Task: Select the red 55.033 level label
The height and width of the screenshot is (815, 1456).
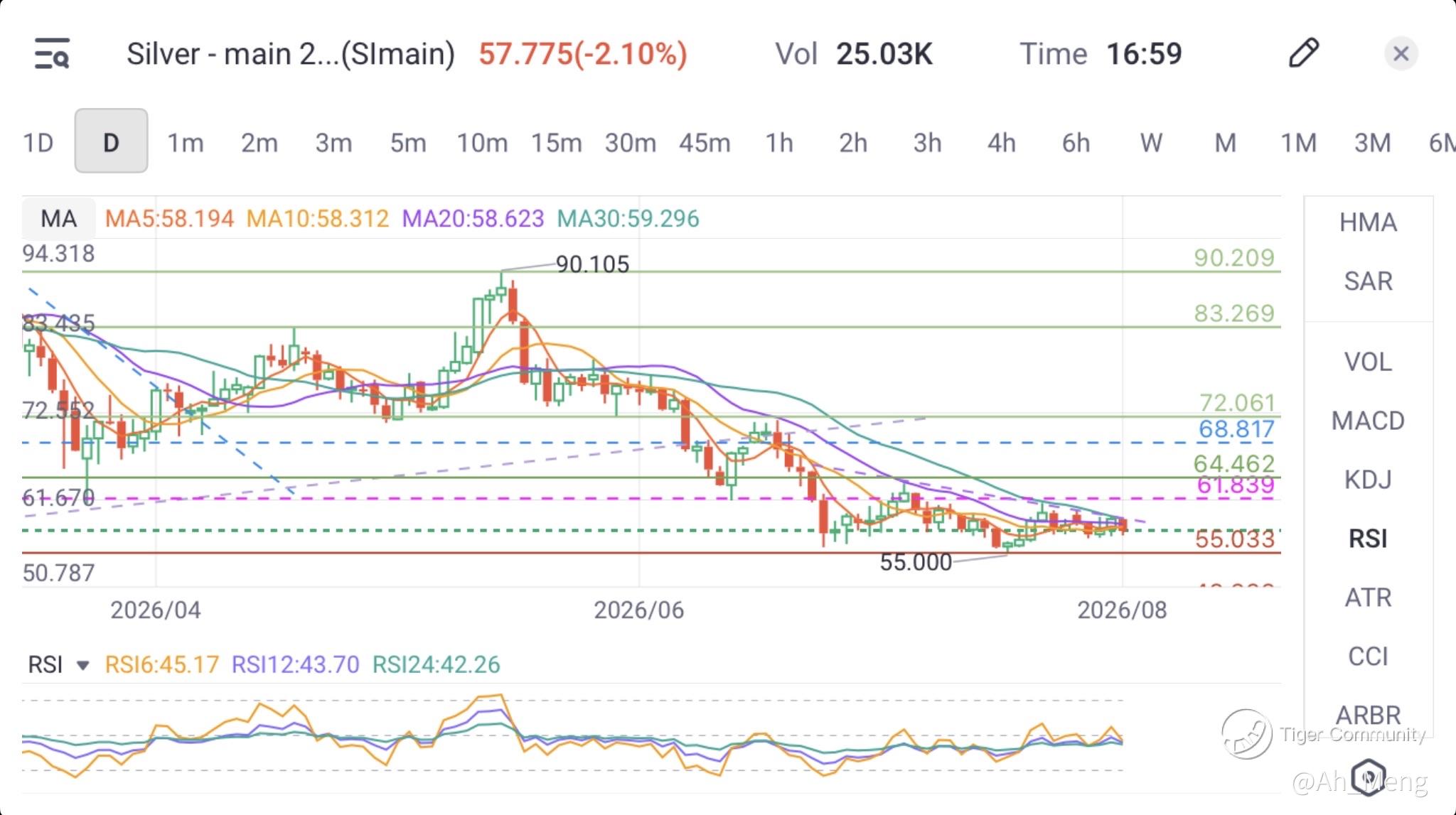Action: click(x=1235, y=539)
